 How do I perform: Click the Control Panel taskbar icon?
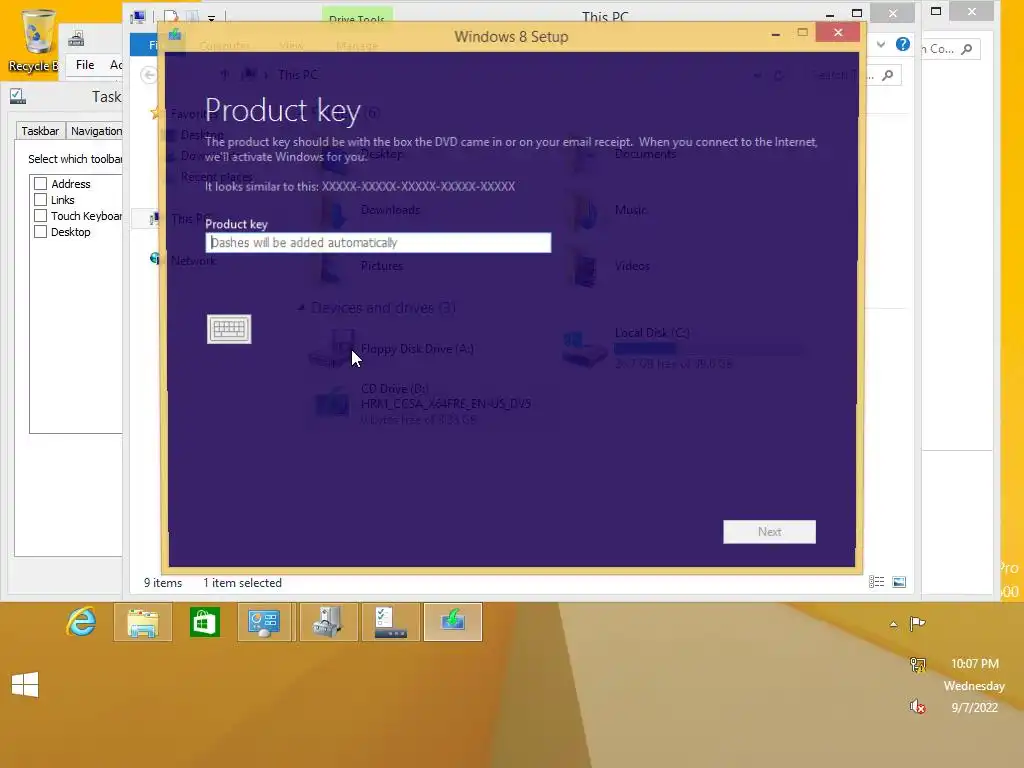point(264,622)
